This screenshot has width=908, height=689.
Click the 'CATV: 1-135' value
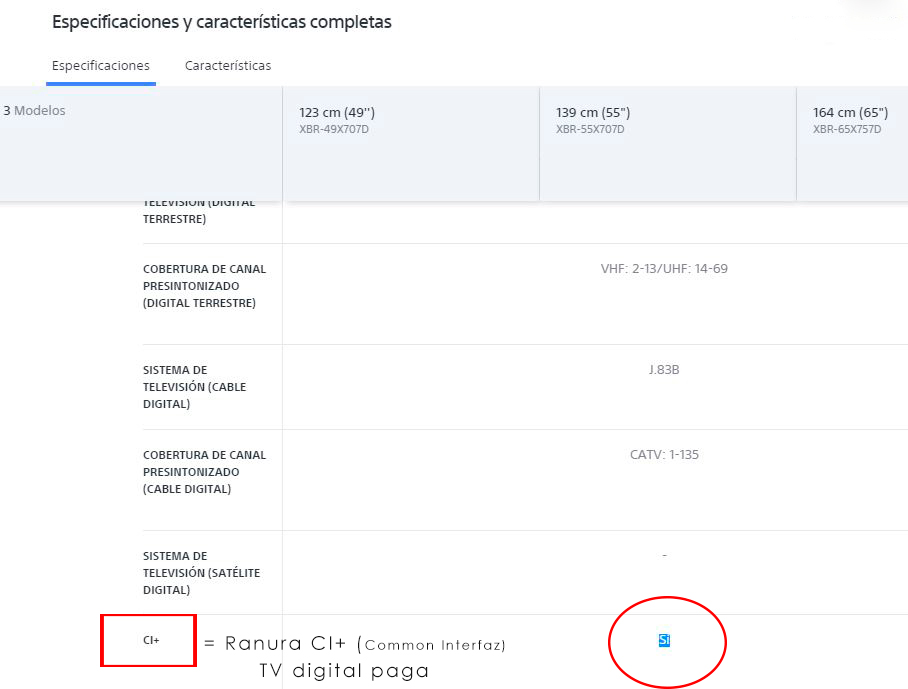coord(664,455)
